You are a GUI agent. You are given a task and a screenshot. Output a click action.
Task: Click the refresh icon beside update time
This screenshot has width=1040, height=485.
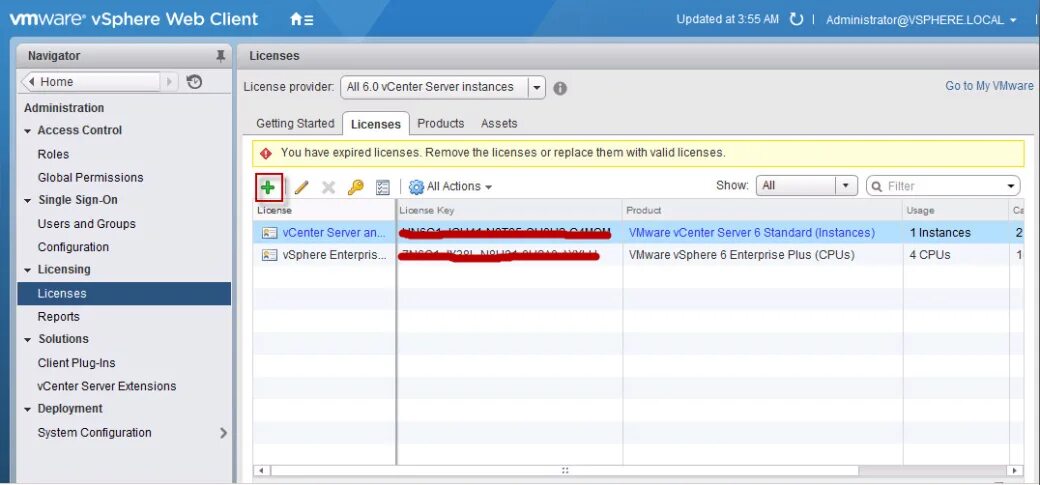click(x=796, y=20)
